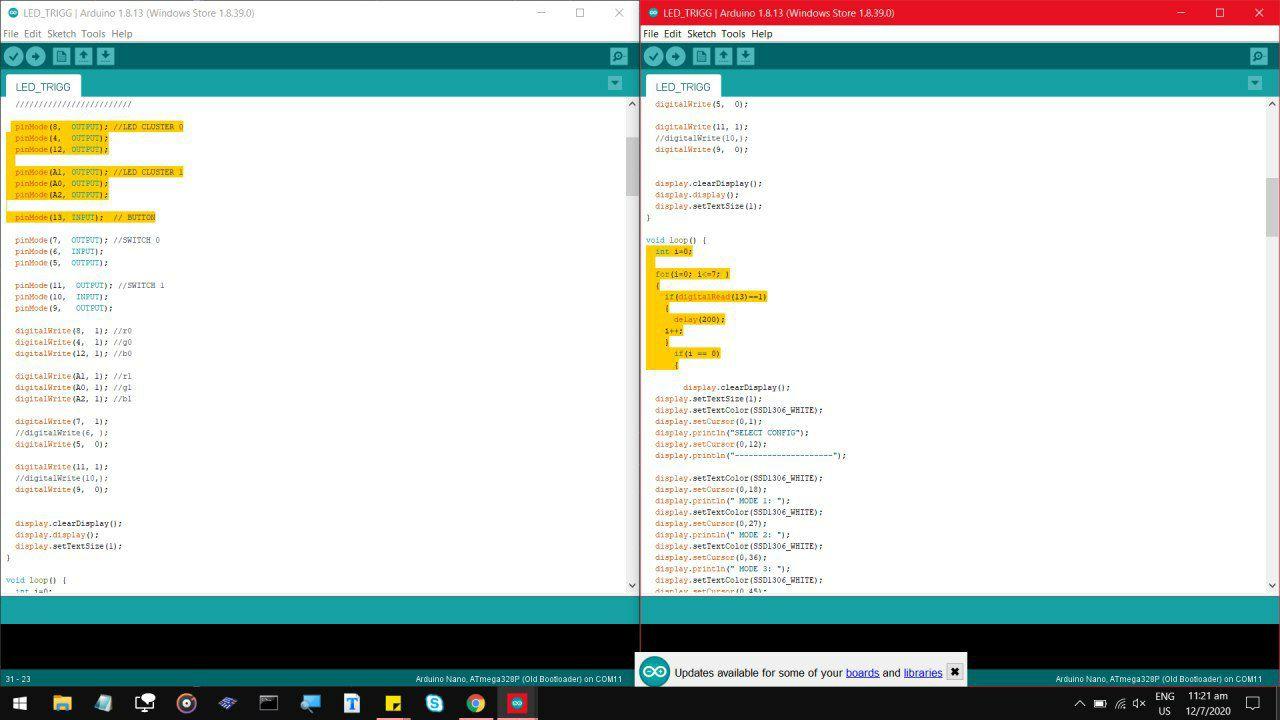The width and height of the screenshot is (1280, 720).
Task: Open File Explorer from taskbar
Action: 62,703
